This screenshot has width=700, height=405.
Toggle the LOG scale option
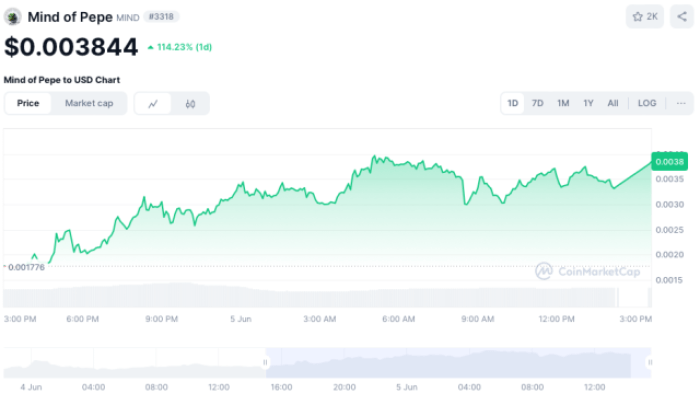[647, 103]
